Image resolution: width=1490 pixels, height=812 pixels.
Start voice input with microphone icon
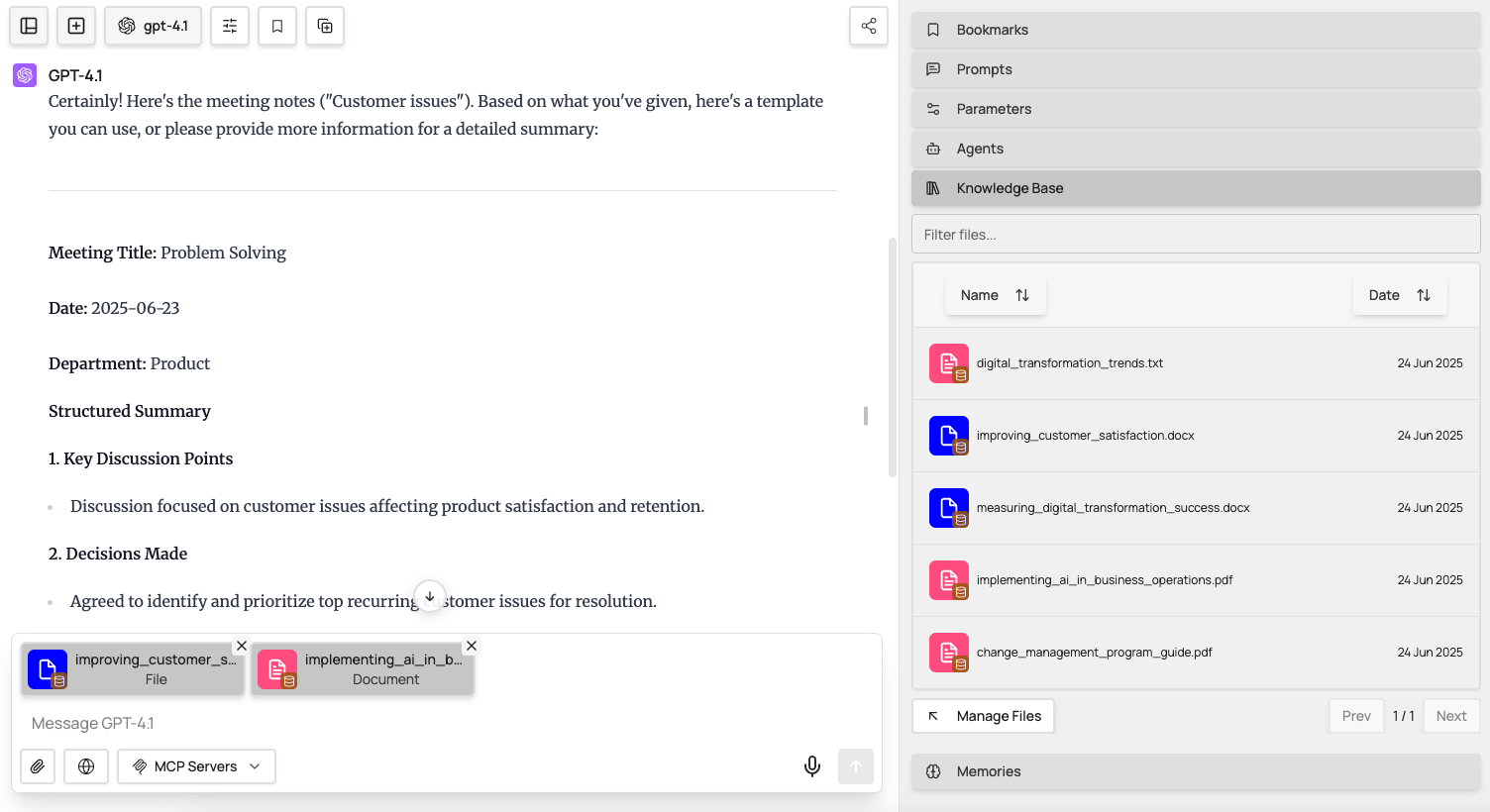(x=812, y=766)
